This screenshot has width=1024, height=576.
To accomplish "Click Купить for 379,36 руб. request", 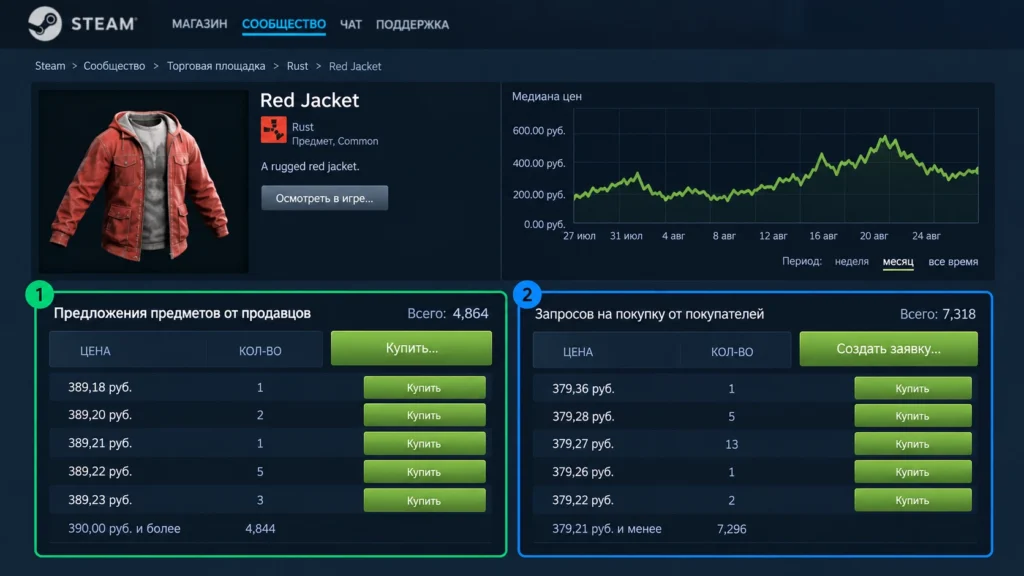I will coord(912,389).
